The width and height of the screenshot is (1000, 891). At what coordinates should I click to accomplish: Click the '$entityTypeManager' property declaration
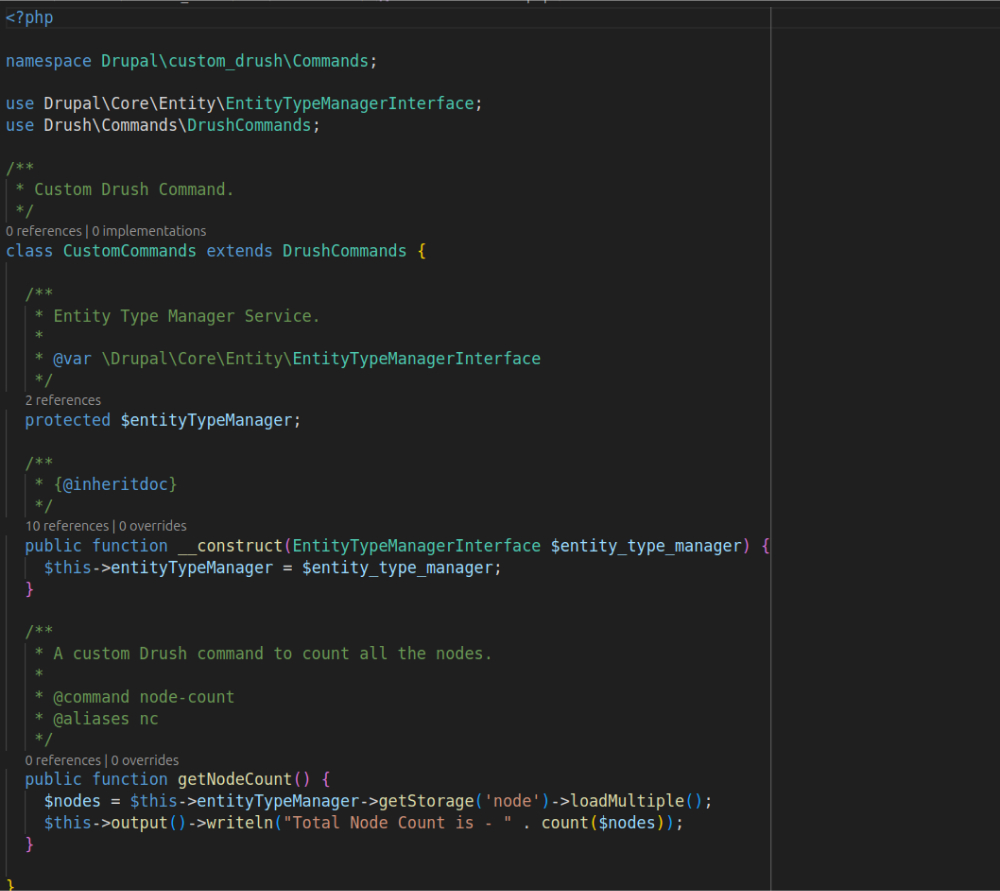coord(206,420)
